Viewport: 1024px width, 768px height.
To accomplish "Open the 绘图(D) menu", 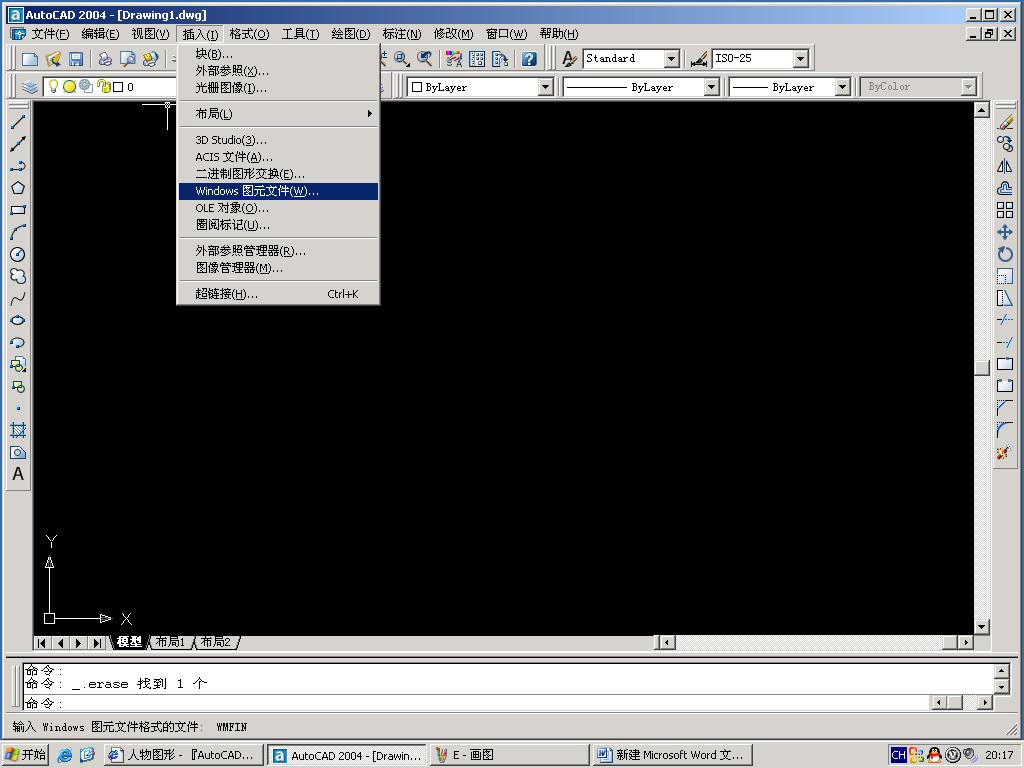I will tap(351, 34).
